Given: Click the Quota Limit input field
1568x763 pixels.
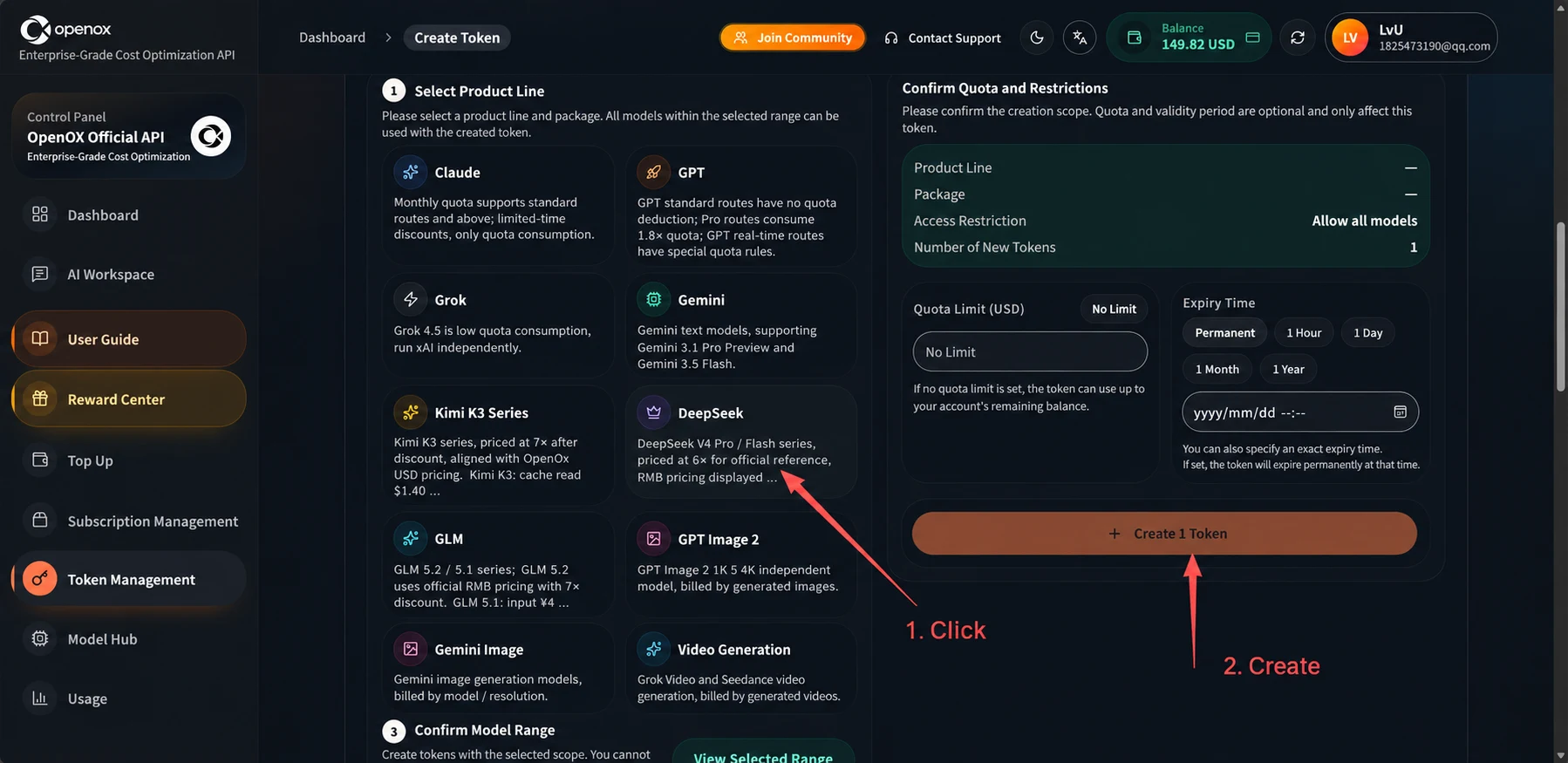Looking at the screenshot, I should tap(1030, 351).
